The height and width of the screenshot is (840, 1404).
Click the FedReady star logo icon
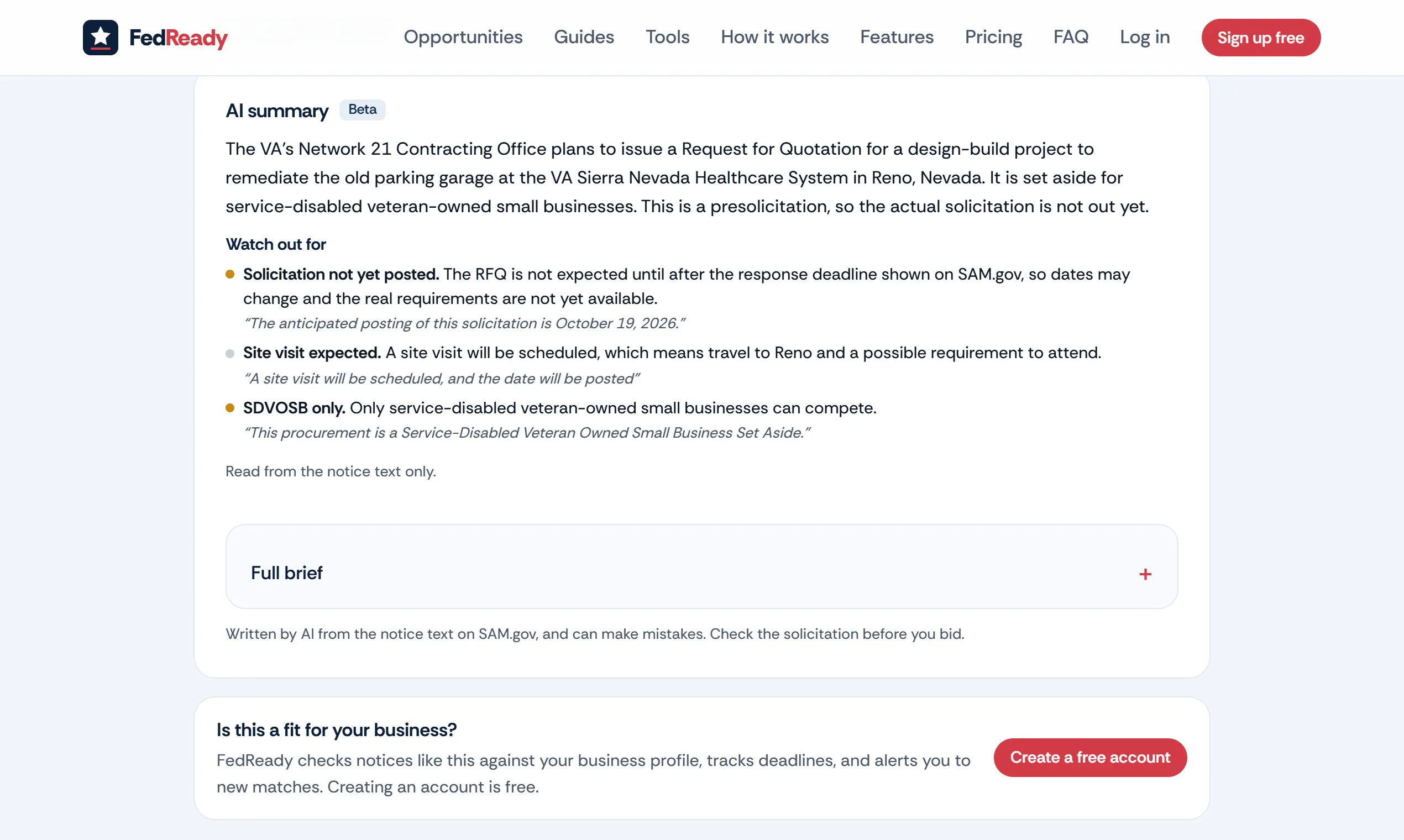(100, 38)
